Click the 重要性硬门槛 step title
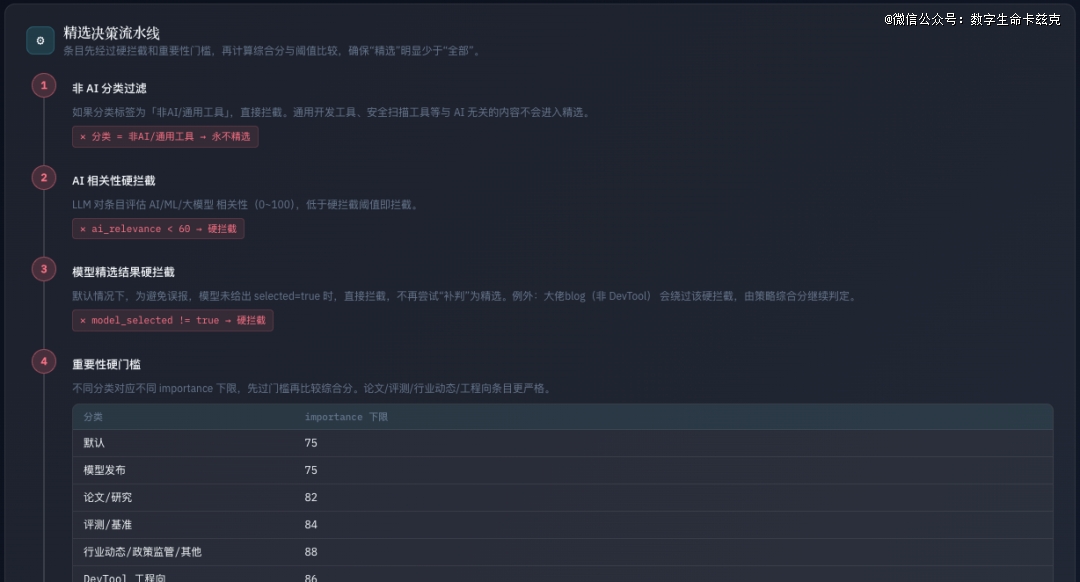 [x=105, y=364]
